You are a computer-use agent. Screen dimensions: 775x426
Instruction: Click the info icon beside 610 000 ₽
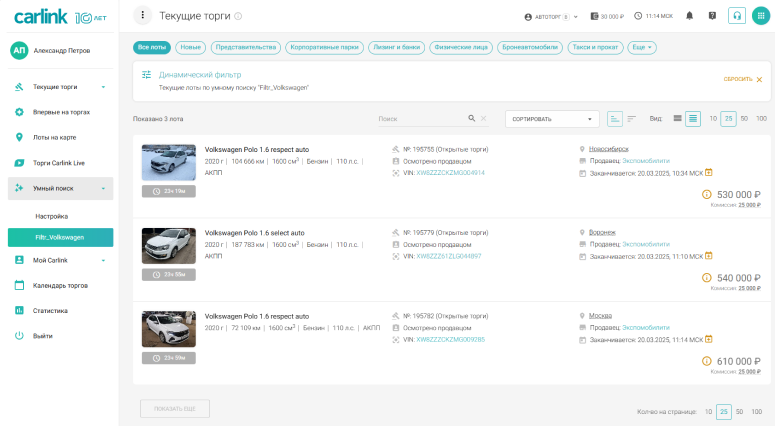click(707, 361)
